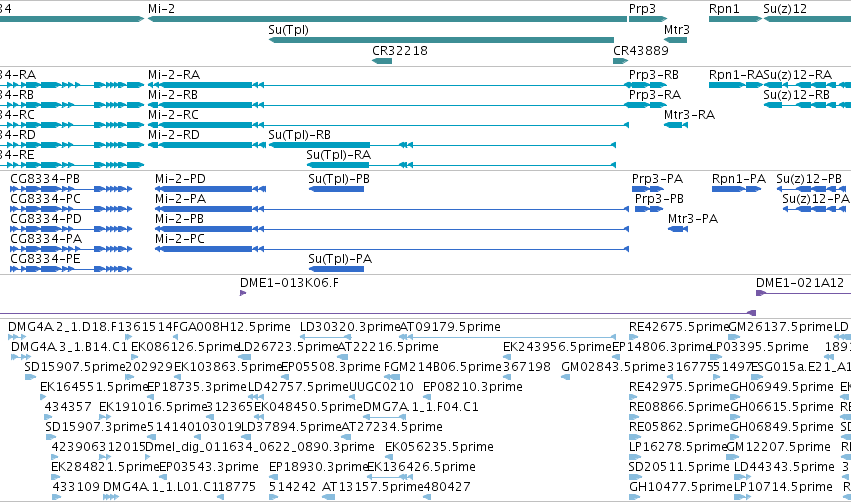Select the RE42675.5prime EST label
Viewport: 851px width, 502px height.
tap(679, 327)
